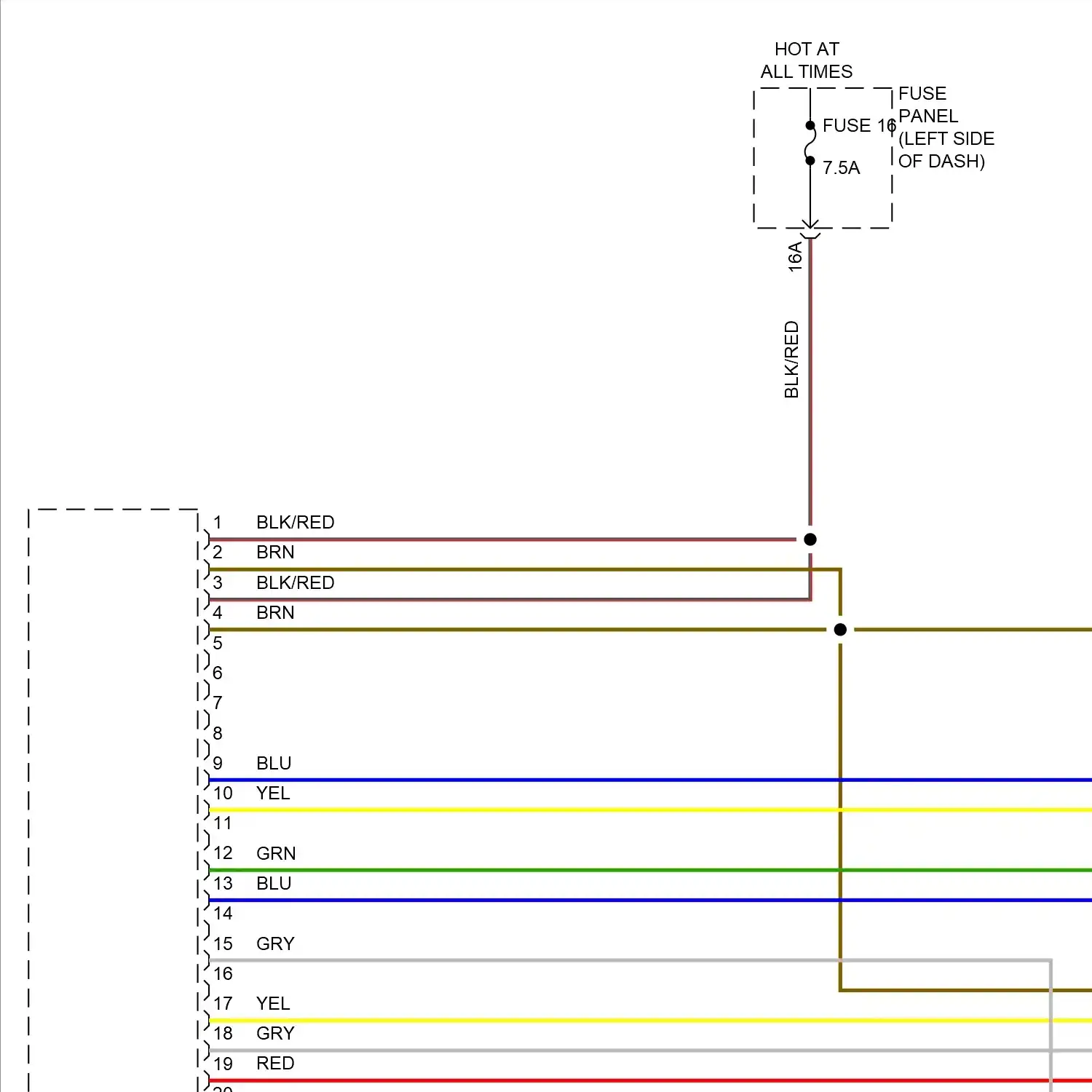Screen dimensions: 1092x1092
Task: Select the pin 2 BRN label
Action: click(x=275, y=553)
